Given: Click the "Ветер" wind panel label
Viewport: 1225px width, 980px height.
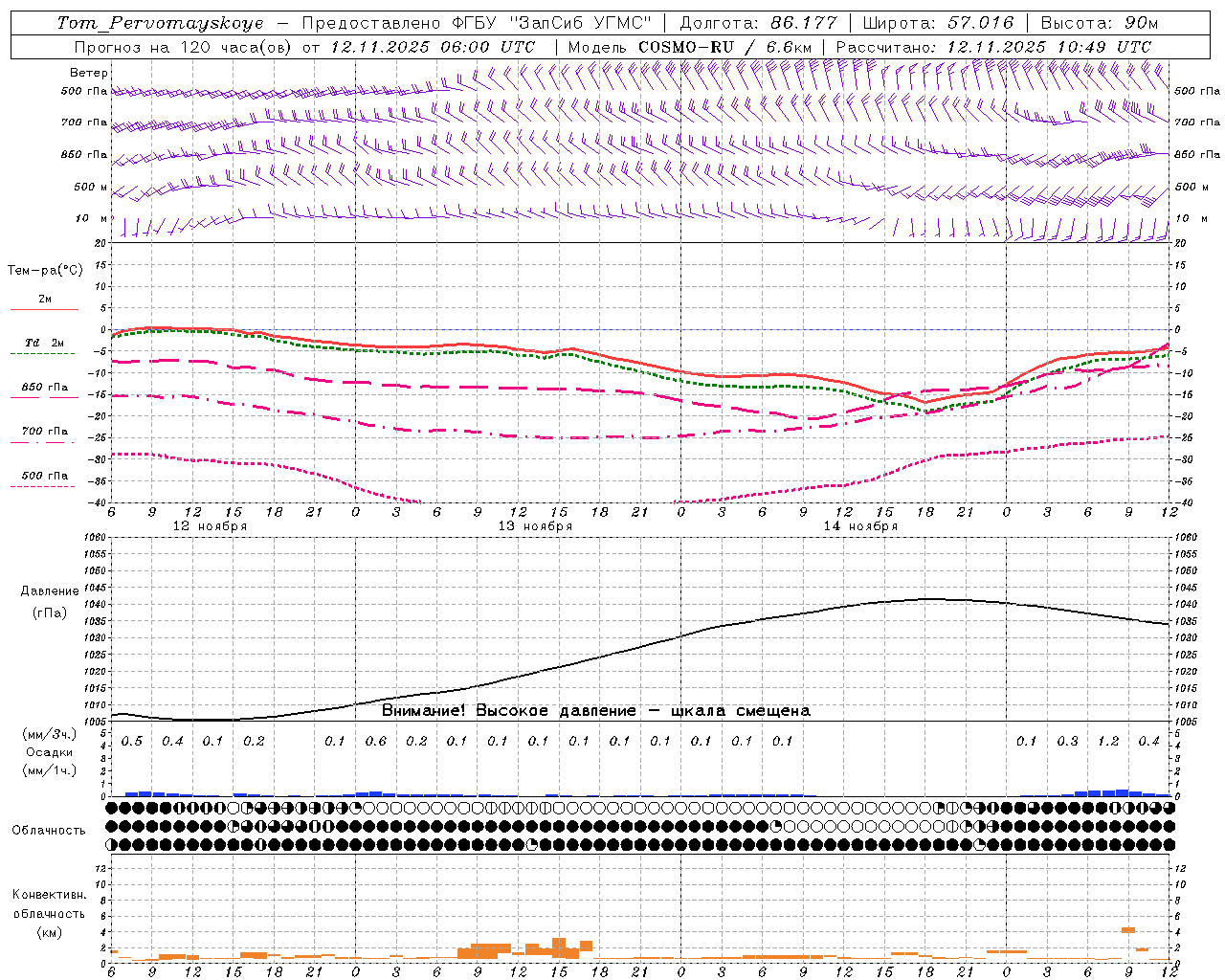Looking at the screenshot, I should [x=89, y=73].
